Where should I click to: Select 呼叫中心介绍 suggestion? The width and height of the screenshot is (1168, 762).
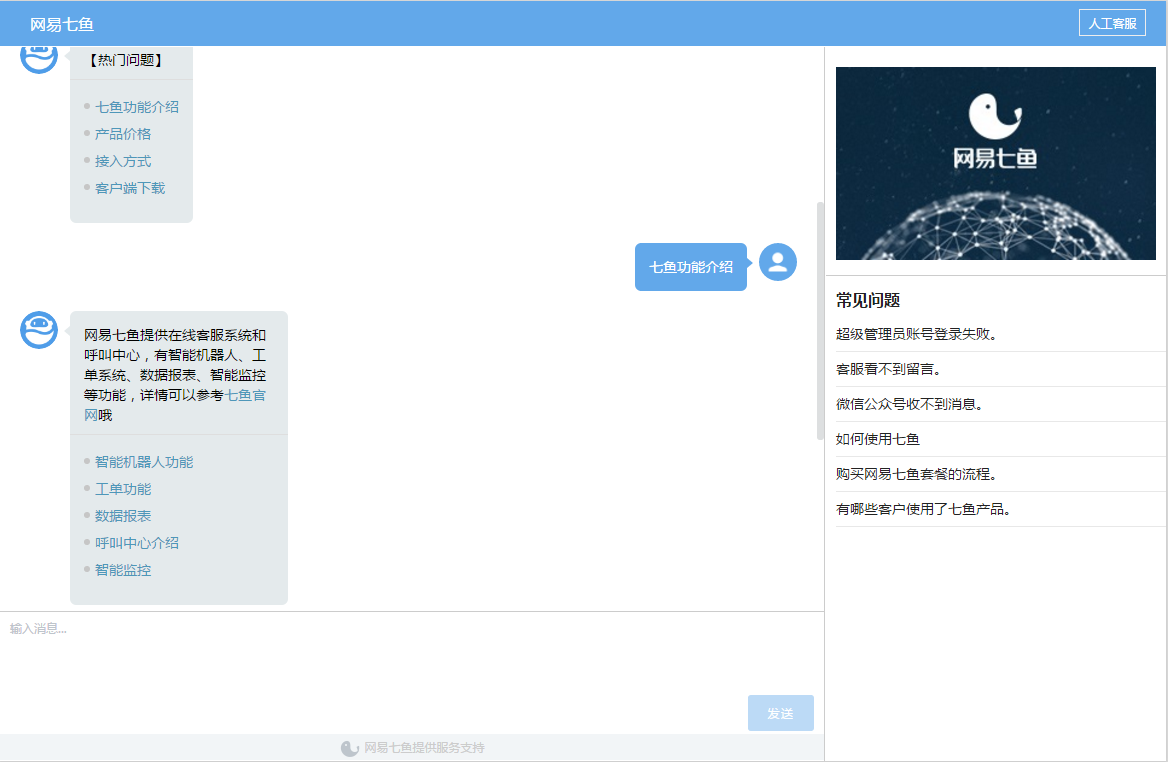(137, 543)
